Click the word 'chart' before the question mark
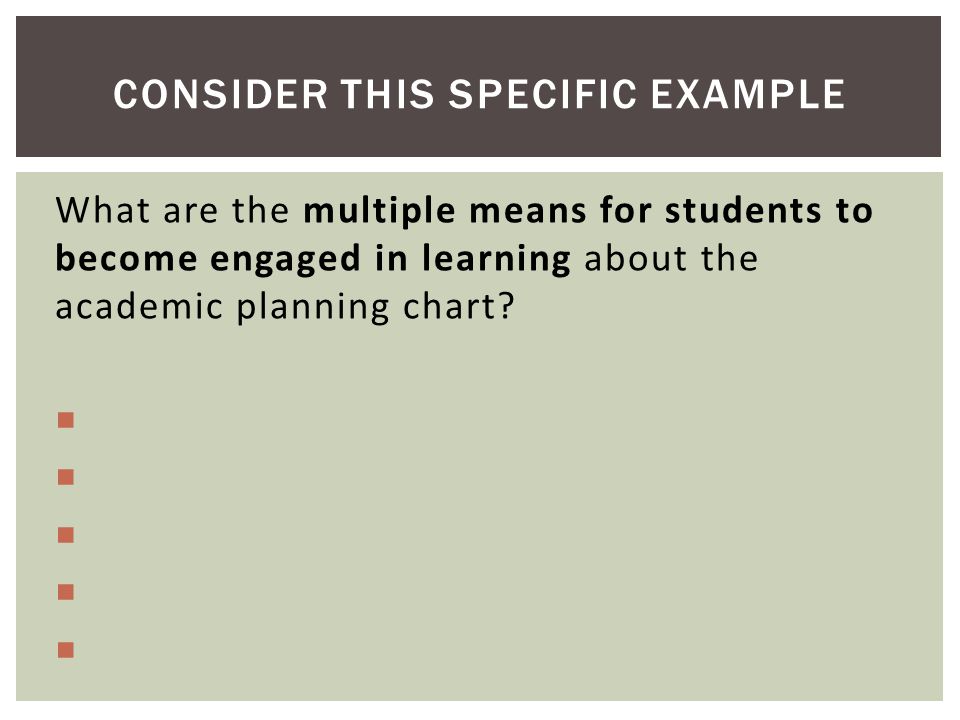This screenshot has width=960, height=720. tap(451, 306)
